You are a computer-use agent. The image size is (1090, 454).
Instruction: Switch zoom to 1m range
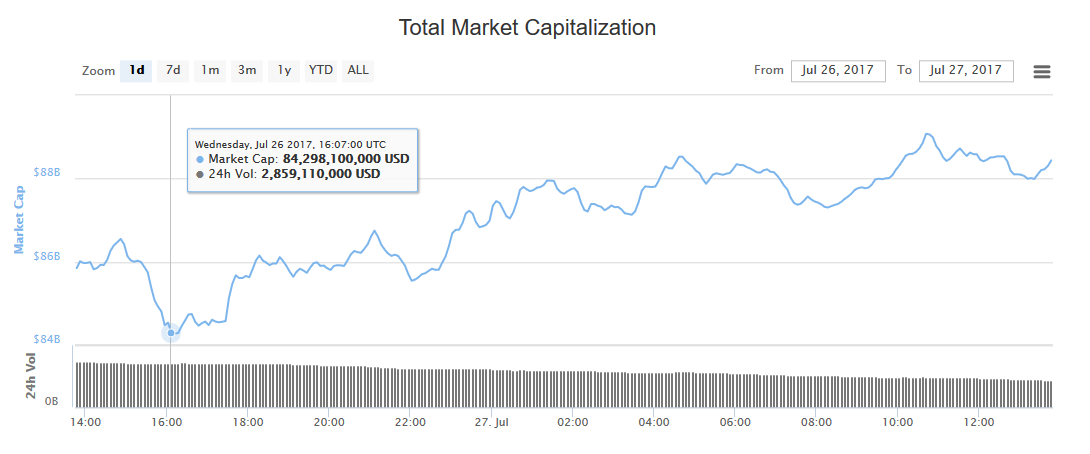[x=210, y=70]
